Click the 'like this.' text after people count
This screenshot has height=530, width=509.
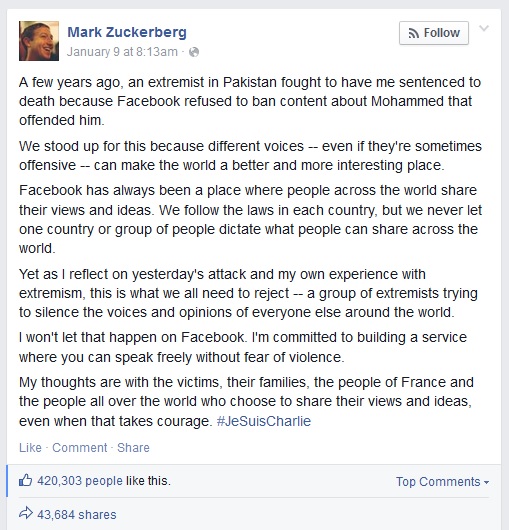[148, 481]
